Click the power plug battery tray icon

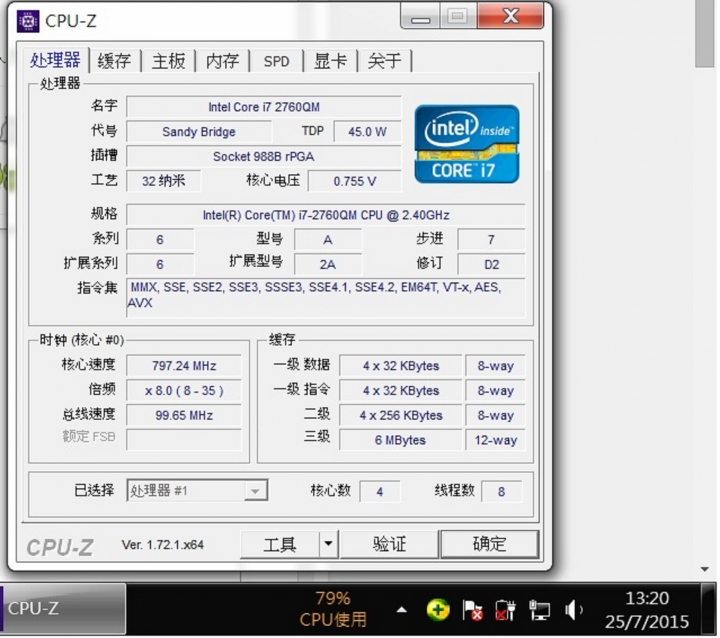pos(505,610)
